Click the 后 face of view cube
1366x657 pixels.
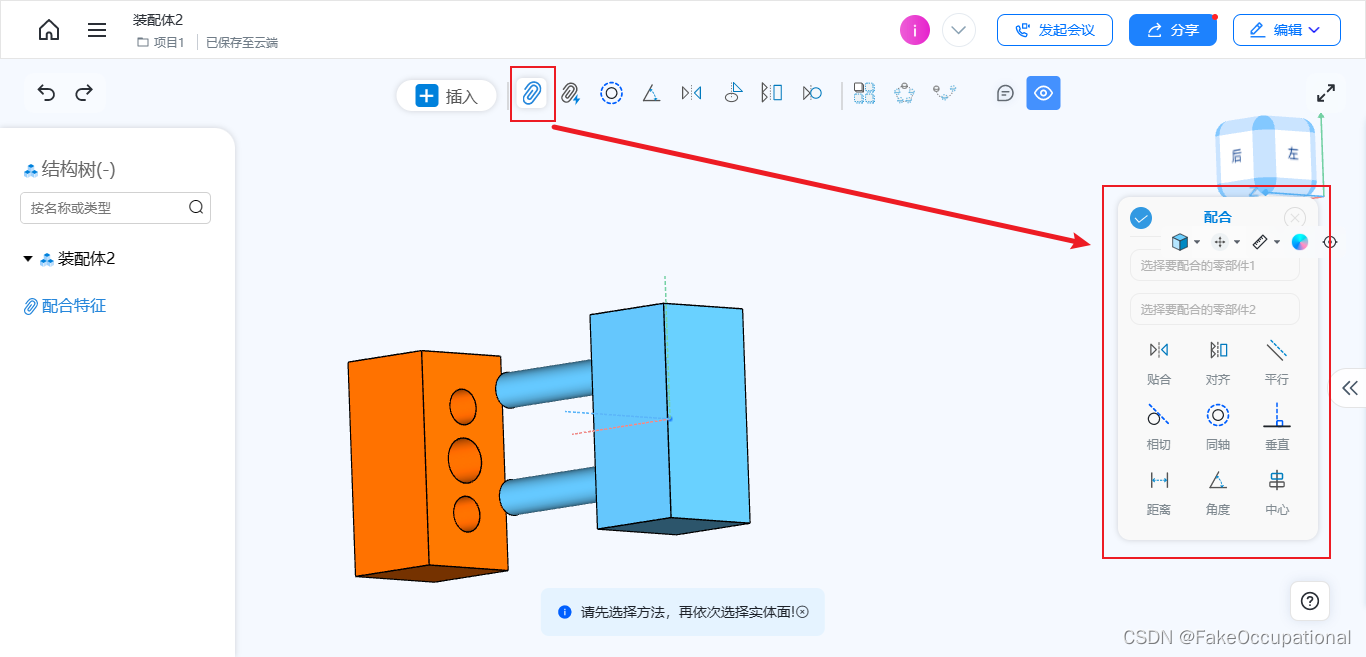[x=1236, y=155]
